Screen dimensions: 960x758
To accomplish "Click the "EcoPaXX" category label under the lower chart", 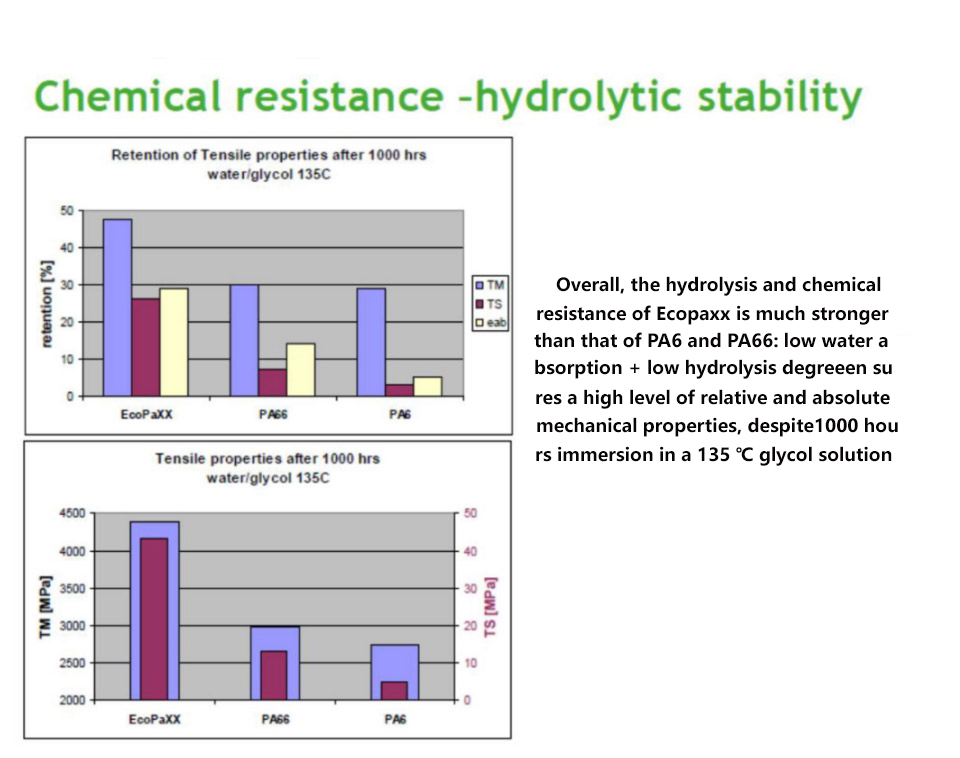I will (154, 719).
